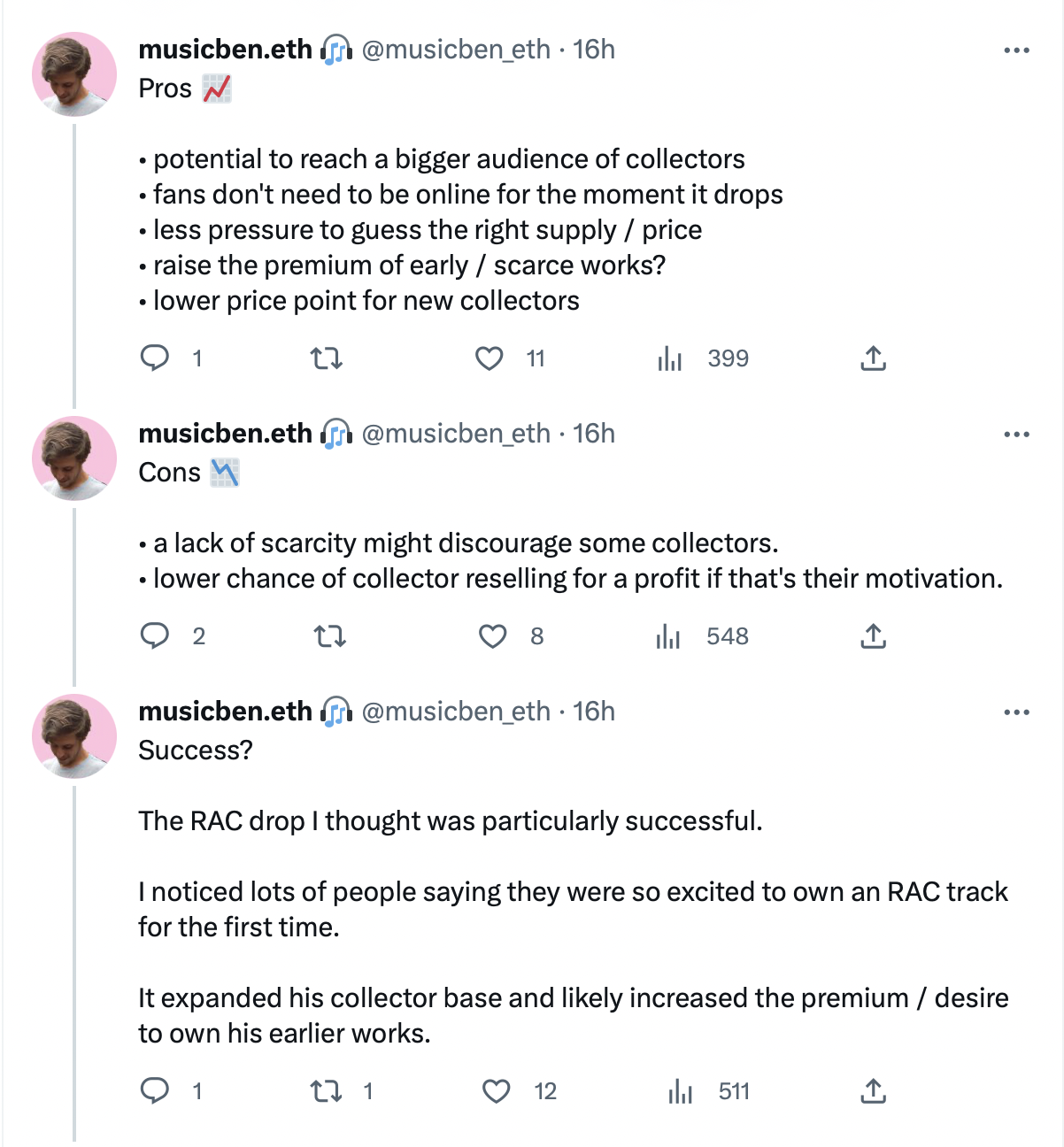This screenshot has width=1064, height=1147.
Task: Open the profile avatar next to the Success? tweet
Action: (x=74, y=736)
